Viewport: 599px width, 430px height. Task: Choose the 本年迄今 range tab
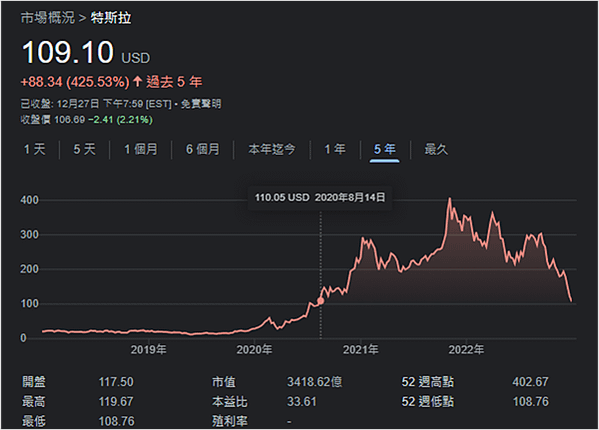tap(272, 149)
